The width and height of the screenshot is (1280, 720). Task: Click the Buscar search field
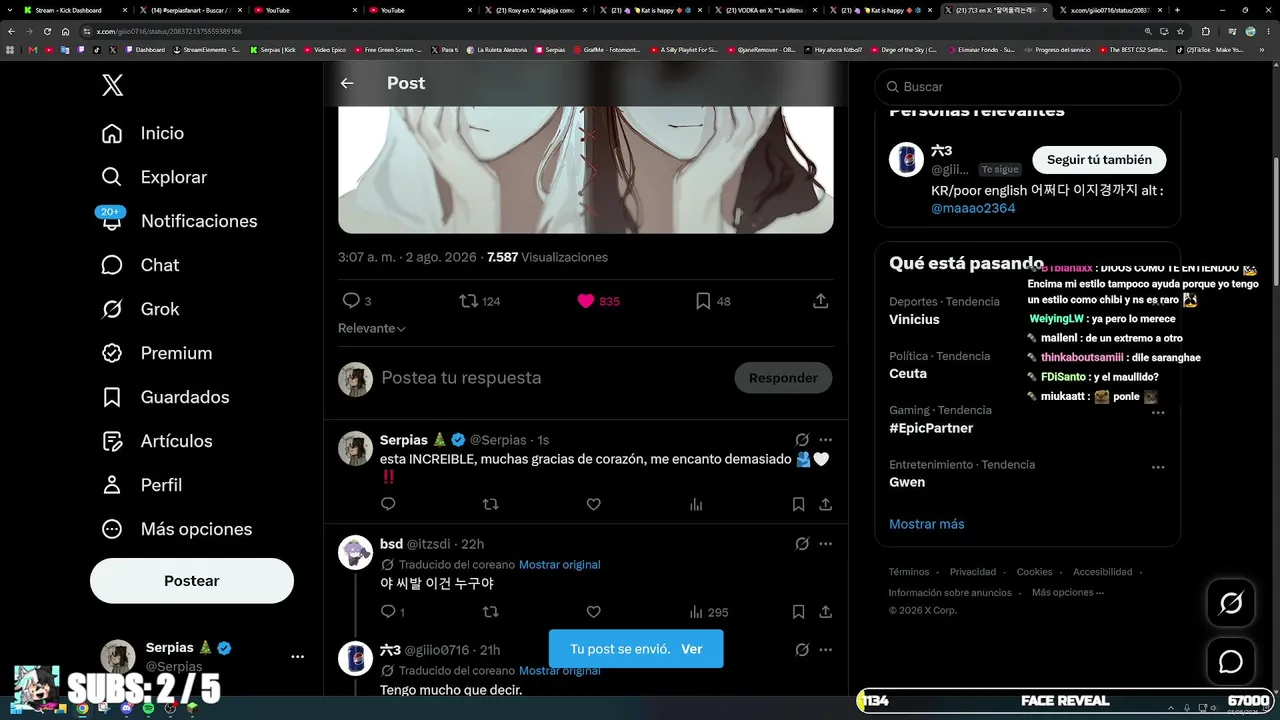(1028, 87)
